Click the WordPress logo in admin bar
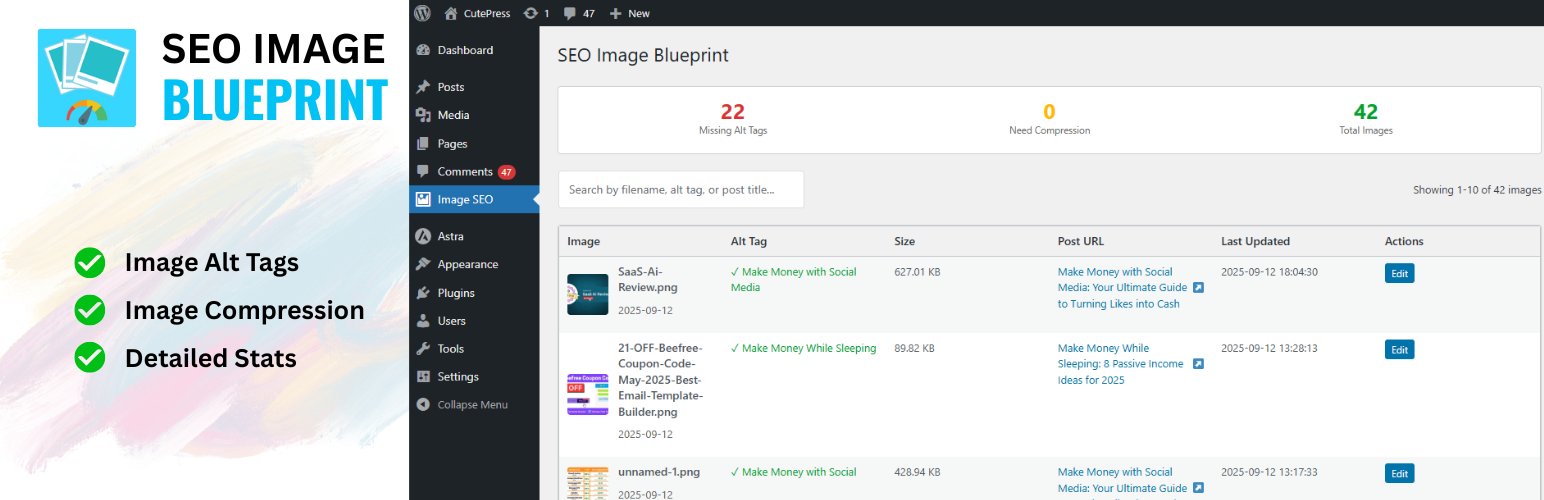 [x=422, y=13]
